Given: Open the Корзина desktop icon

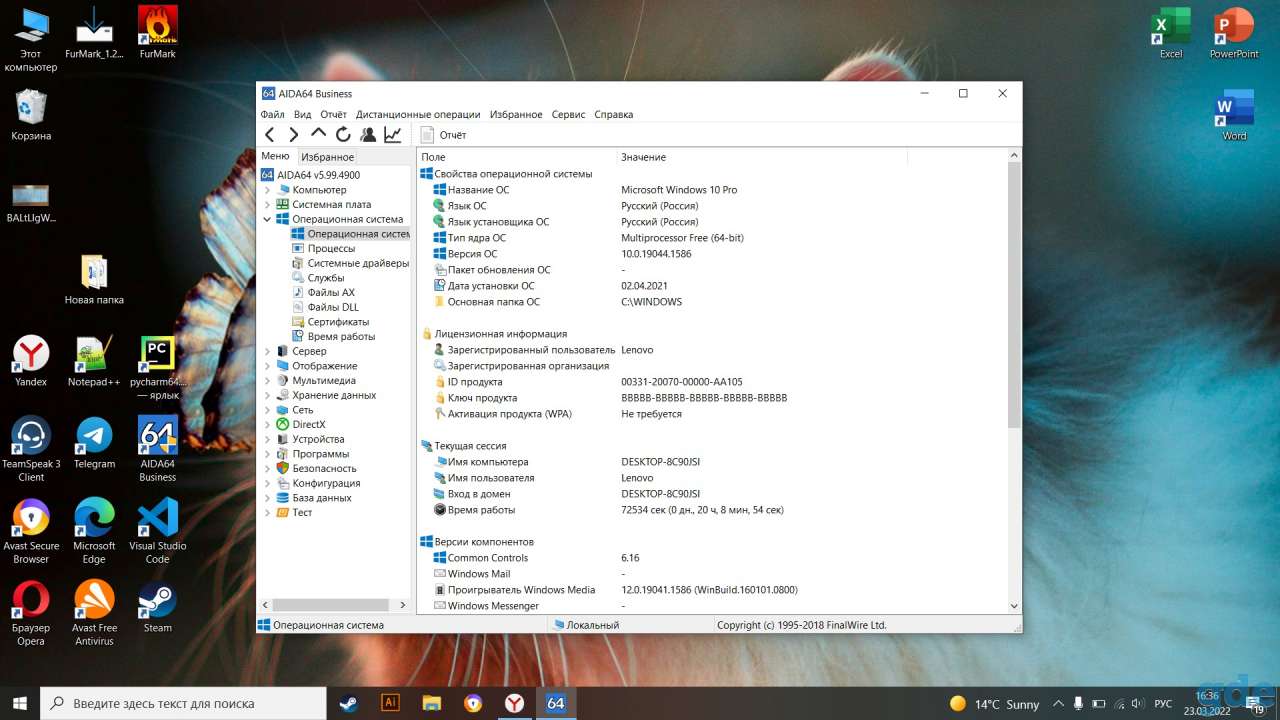Looking at the screenshot, I should [31, 114].
